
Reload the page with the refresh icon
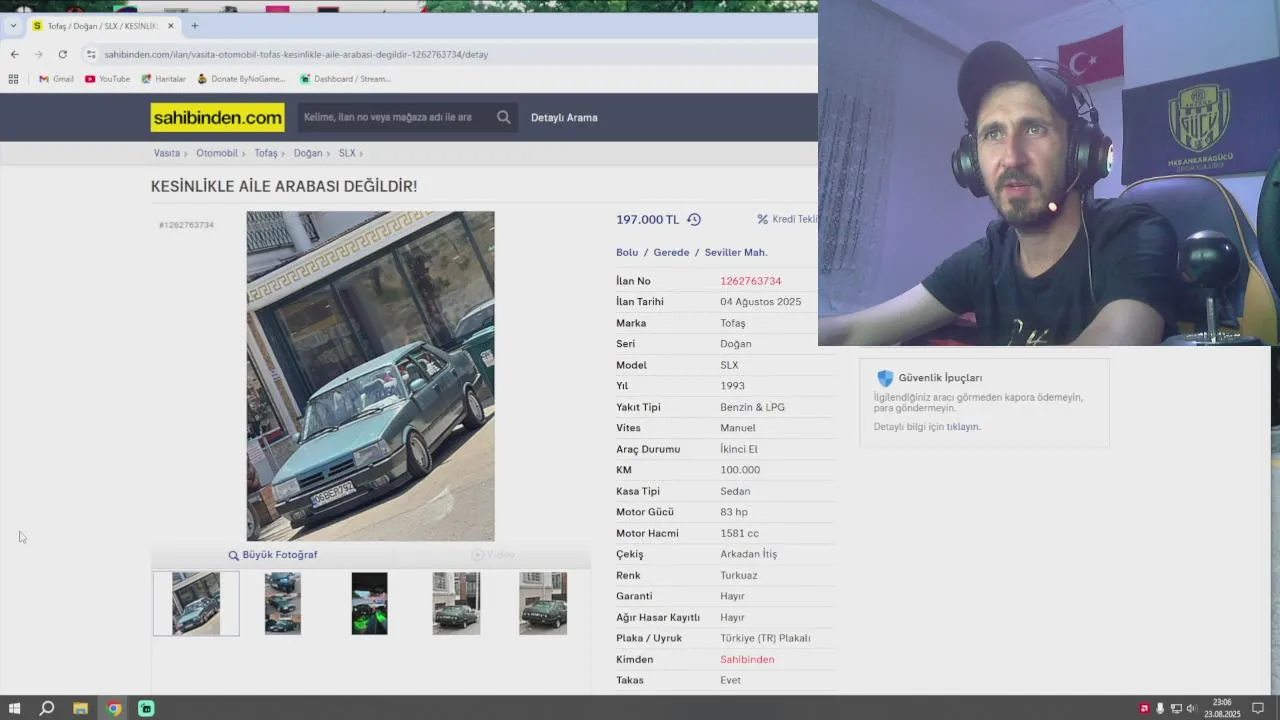[62, 54]
